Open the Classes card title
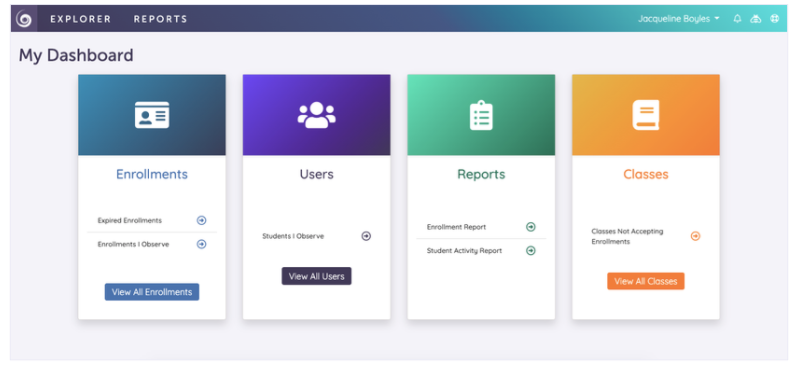 coord(646,174)
